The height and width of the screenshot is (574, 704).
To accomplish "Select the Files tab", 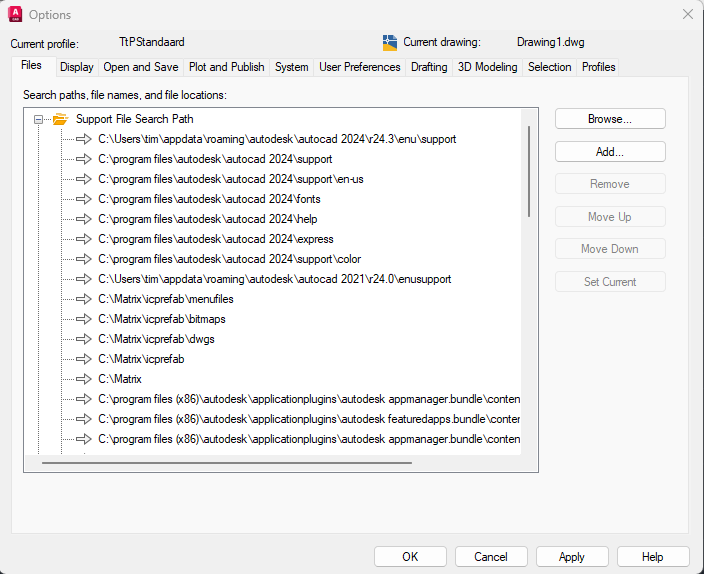I will 31,66.
